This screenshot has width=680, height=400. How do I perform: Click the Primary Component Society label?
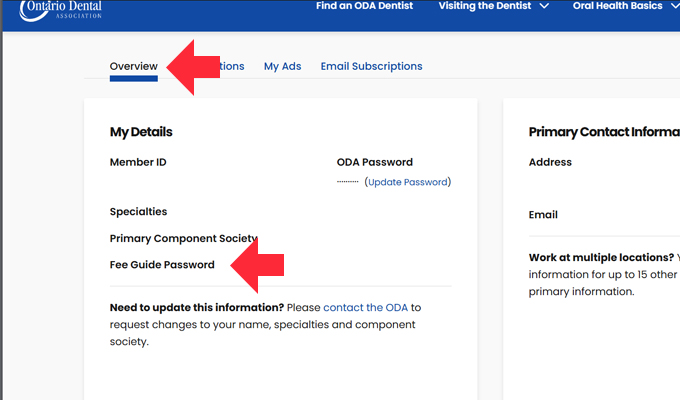point(184,239)
